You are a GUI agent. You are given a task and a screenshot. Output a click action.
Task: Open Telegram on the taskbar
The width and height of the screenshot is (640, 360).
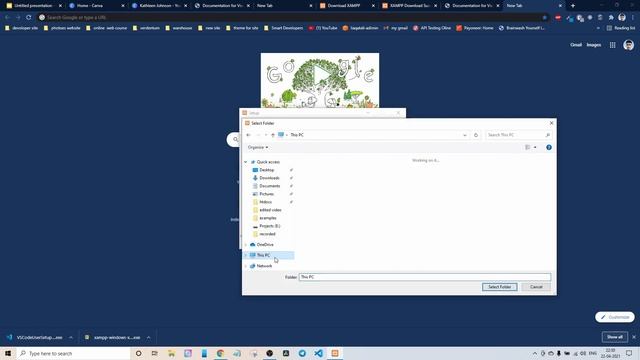pos(302,353)
